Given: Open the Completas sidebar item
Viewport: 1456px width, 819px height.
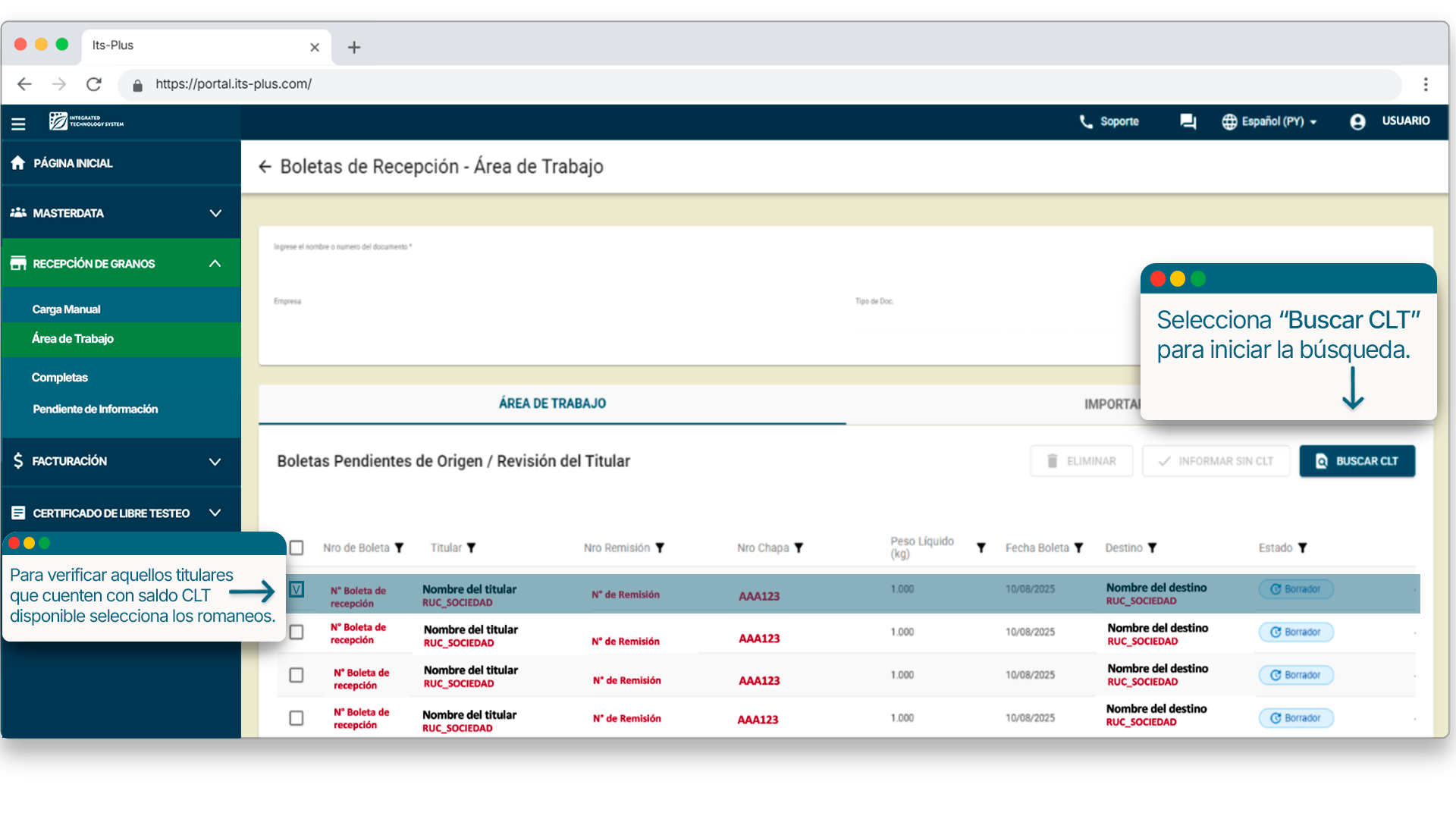Looking at the screenshot, I should point(60,378).
